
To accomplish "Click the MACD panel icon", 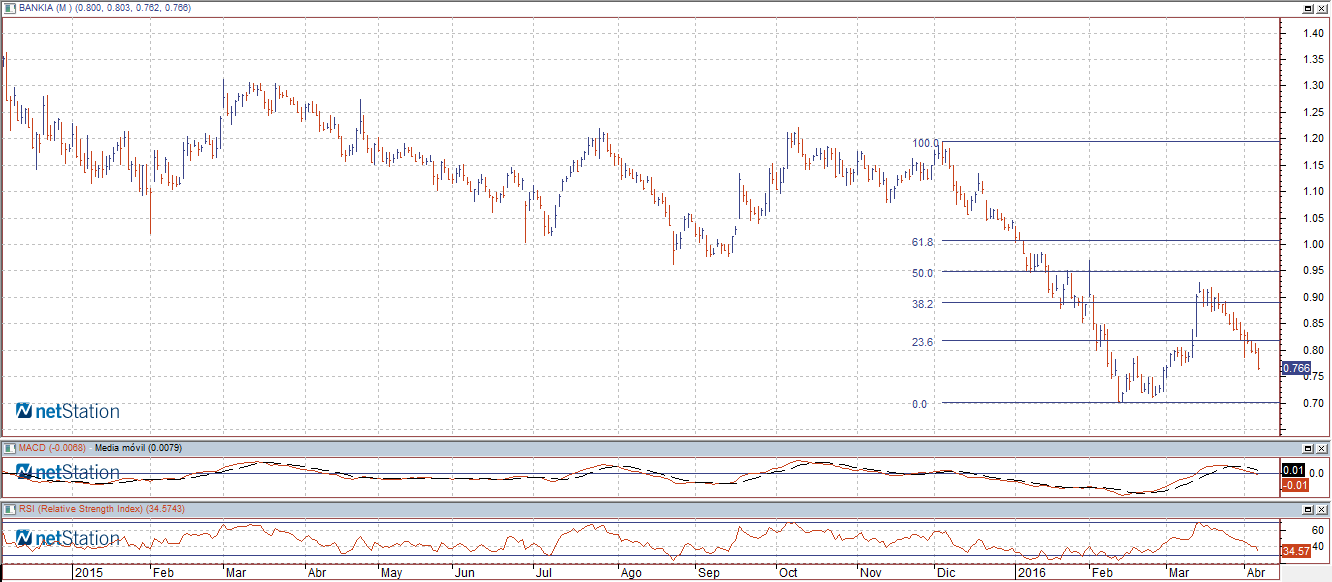I will 10,447.
